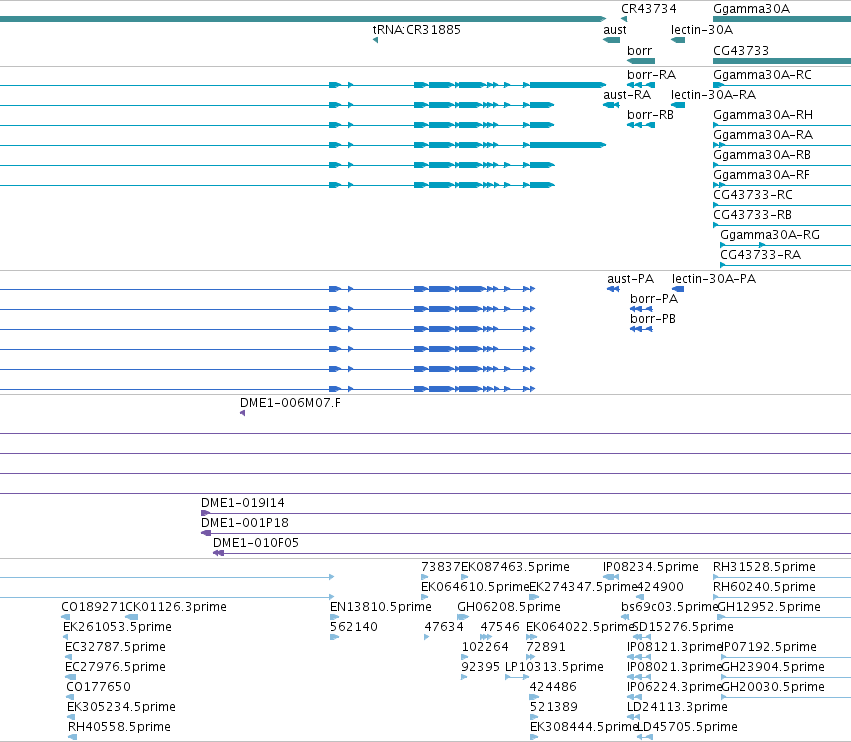Click the IP08234.5prime EST label
This screenshot has height=742, width=851.
650,567
